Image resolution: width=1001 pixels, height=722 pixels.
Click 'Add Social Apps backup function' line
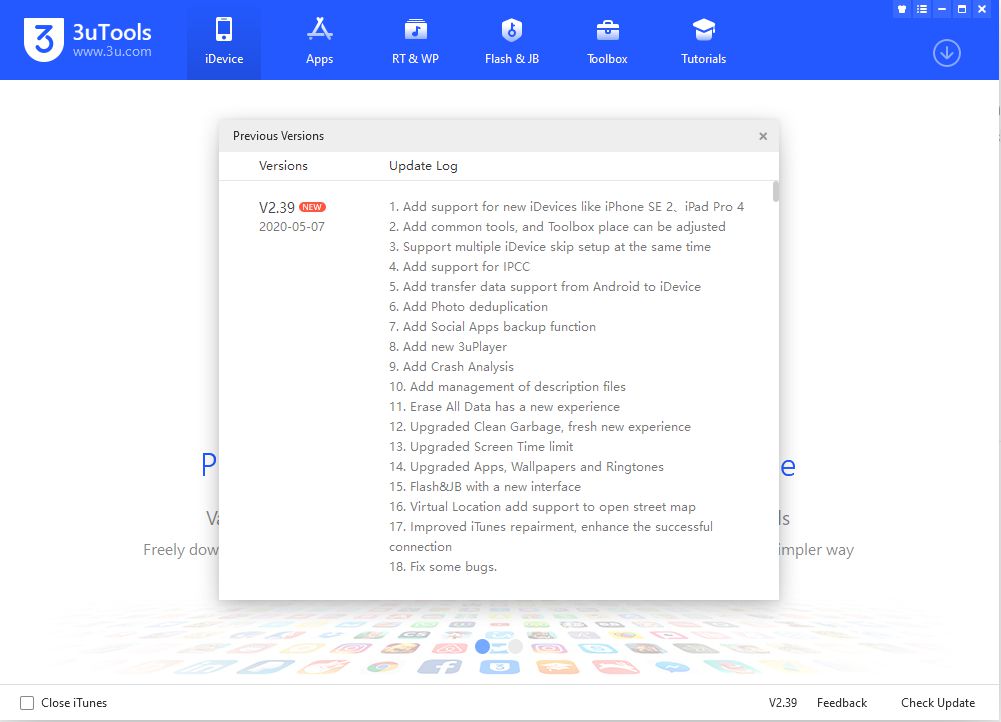pos(492,327)
